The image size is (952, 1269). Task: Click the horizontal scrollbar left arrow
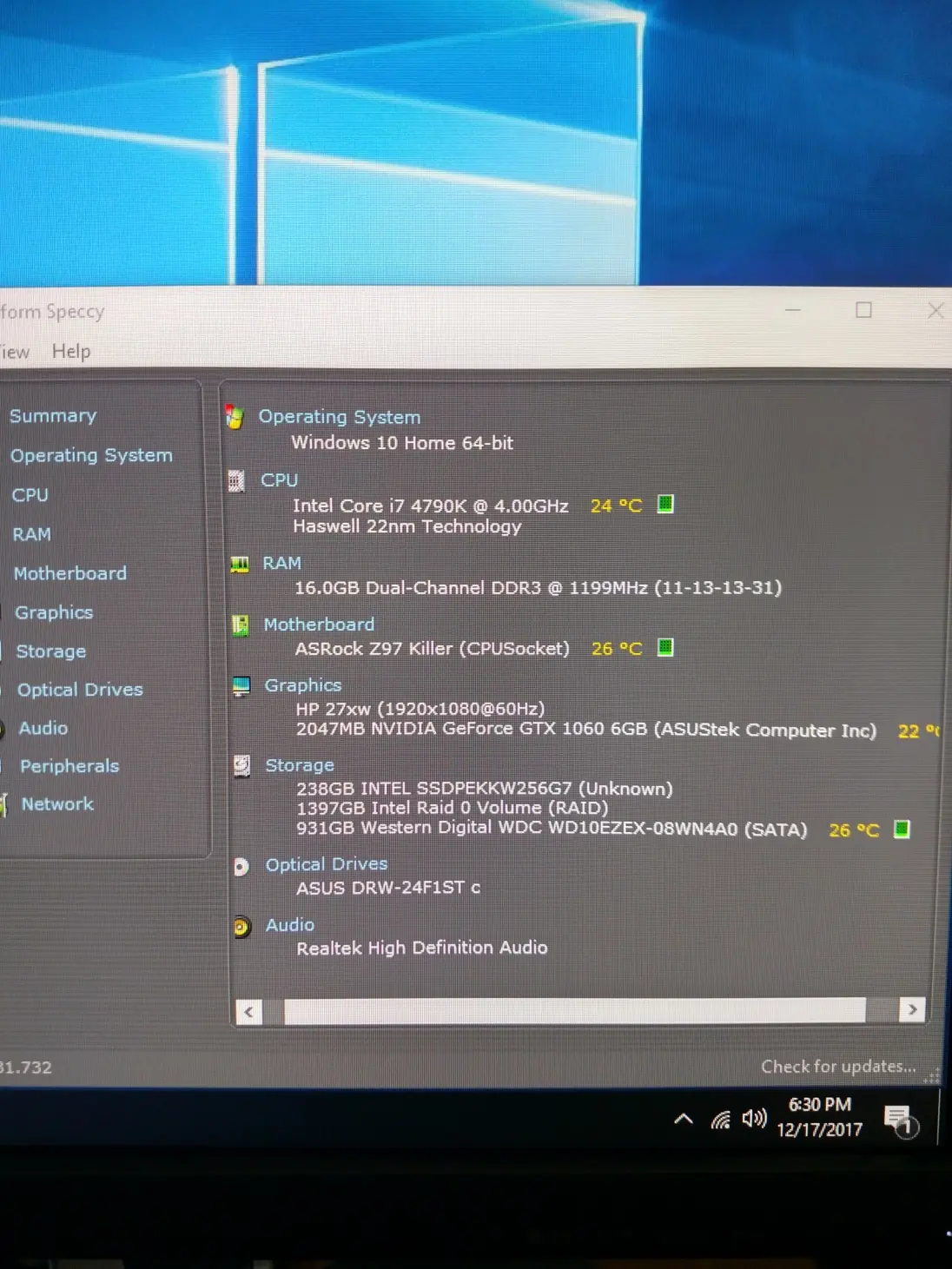tap(249, 1011)
